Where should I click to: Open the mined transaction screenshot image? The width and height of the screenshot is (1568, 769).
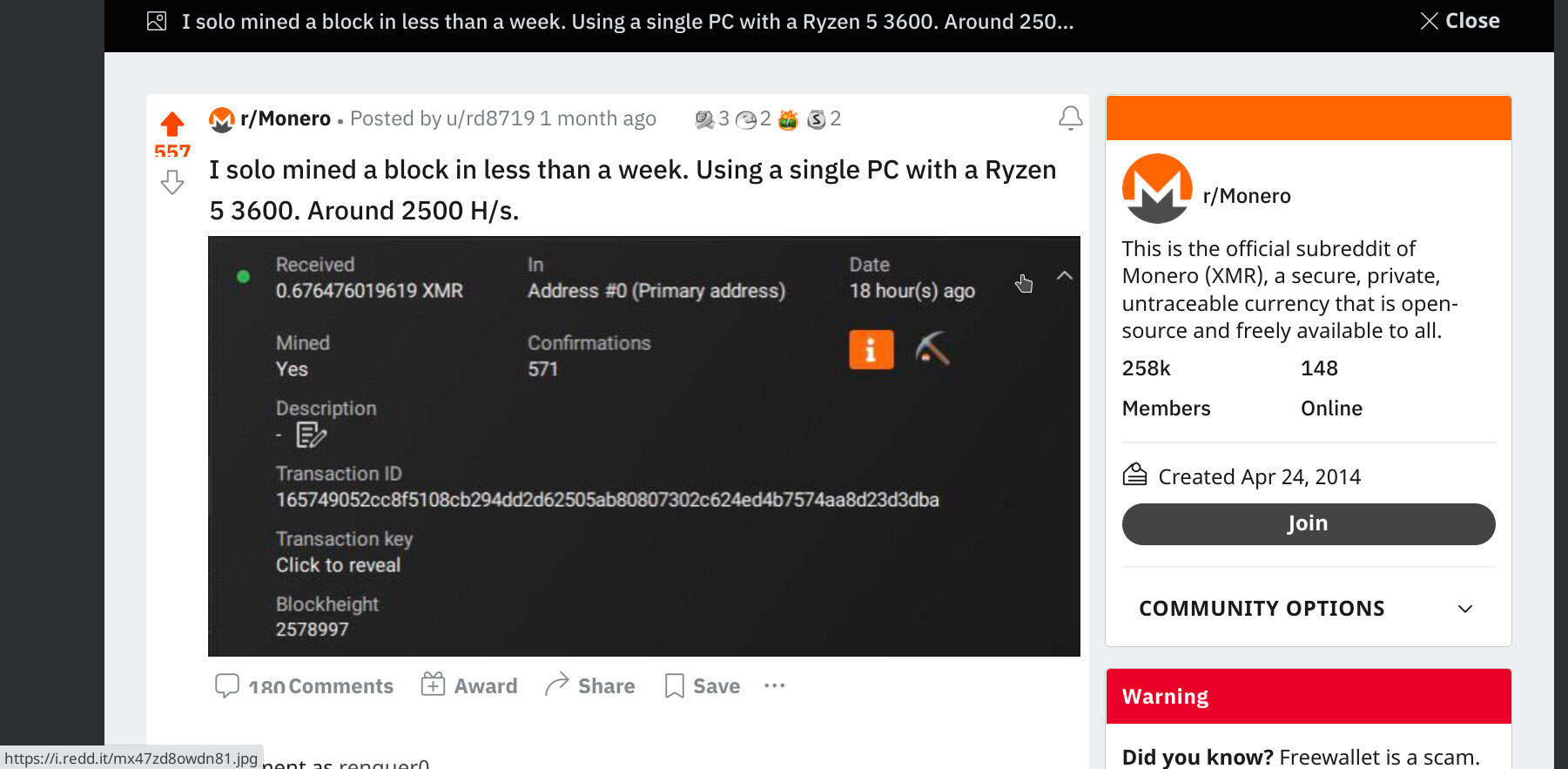643,446
